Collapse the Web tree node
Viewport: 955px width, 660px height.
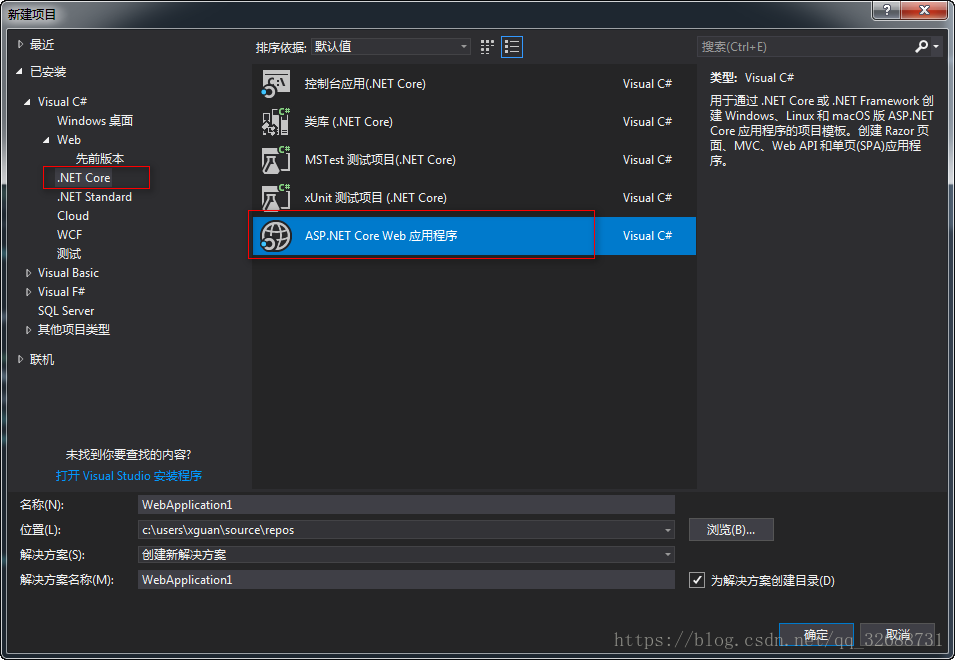point(46,140)
